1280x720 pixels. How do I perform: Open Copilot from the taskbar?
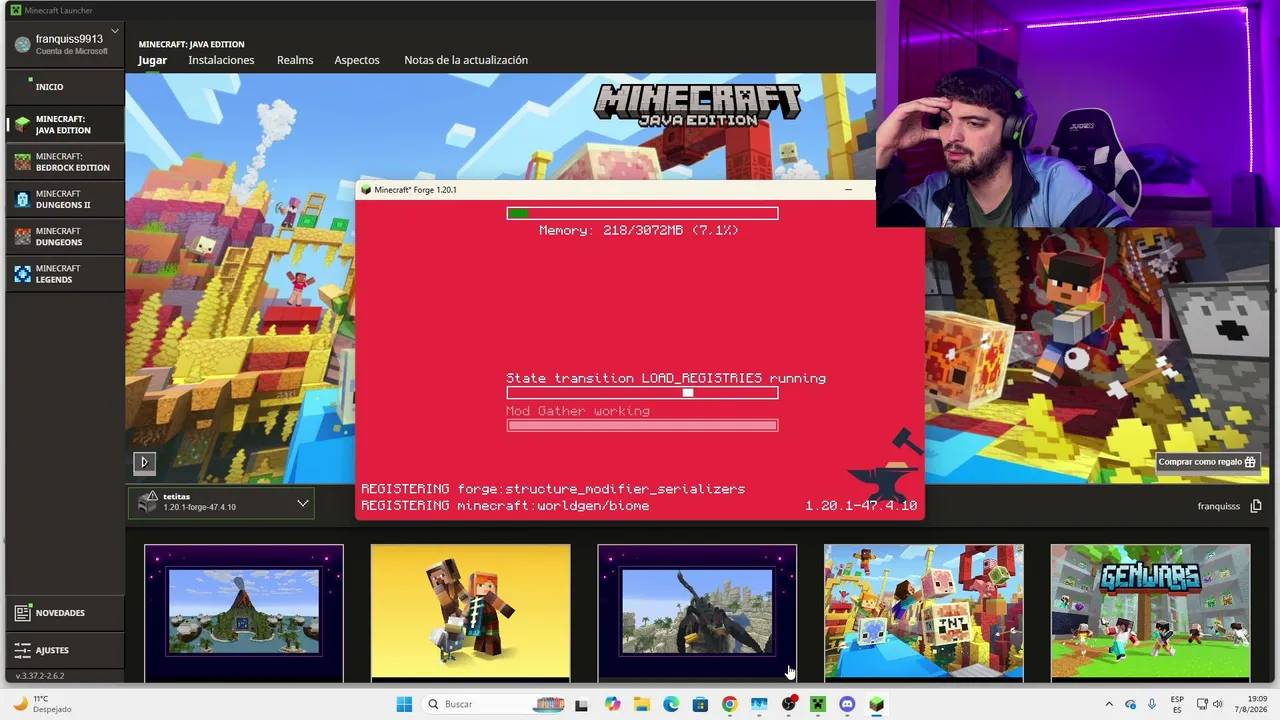click(612, 704)
